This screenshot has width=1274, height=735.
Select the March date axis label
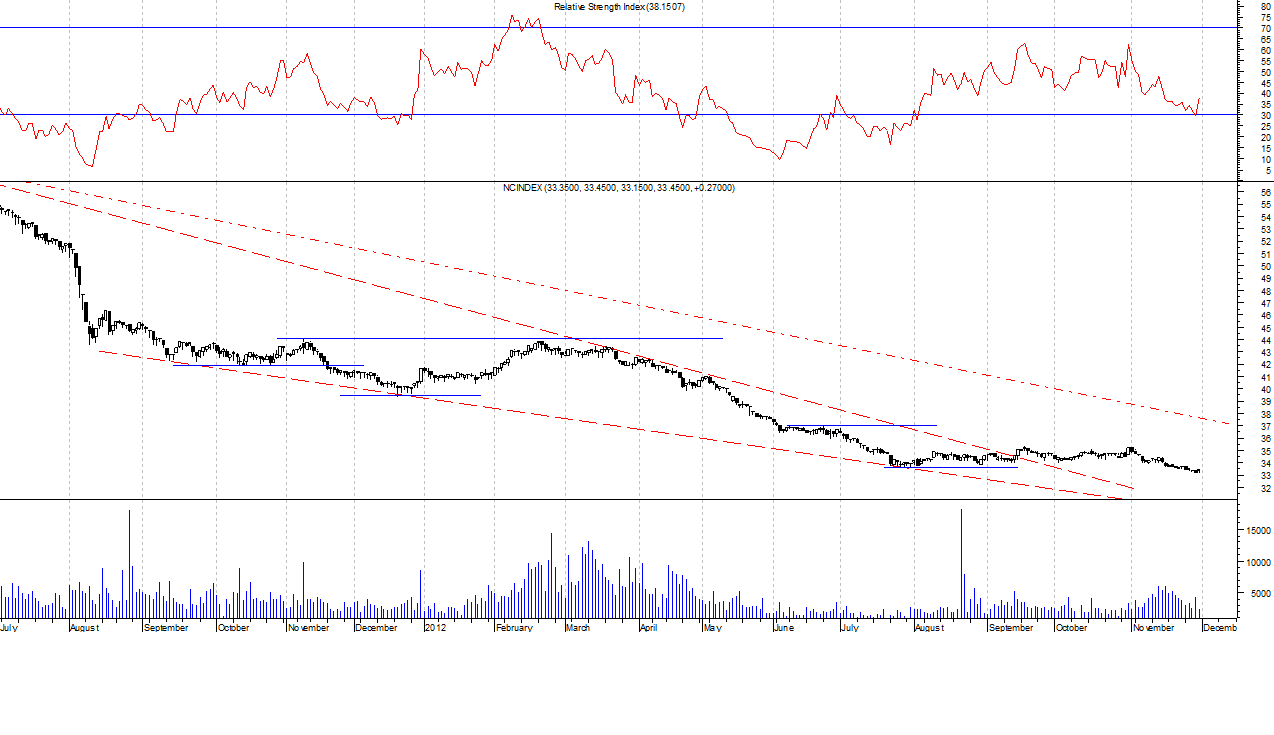click(578, 628)
